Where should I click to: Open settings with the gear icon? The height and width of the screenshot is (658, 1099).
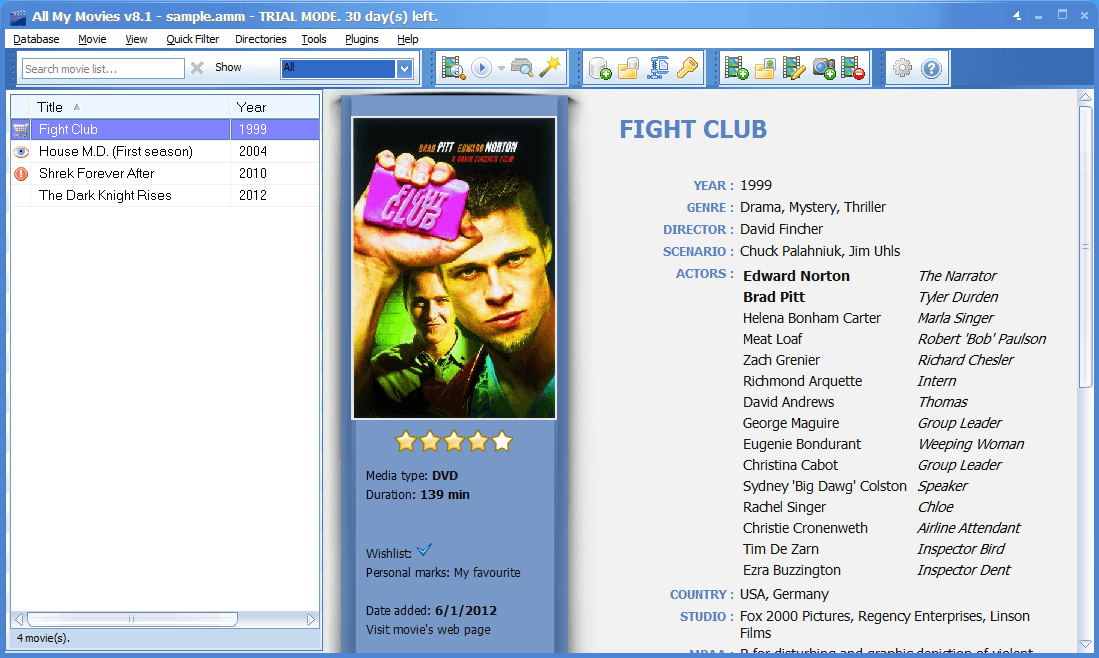tap(903, 68)
